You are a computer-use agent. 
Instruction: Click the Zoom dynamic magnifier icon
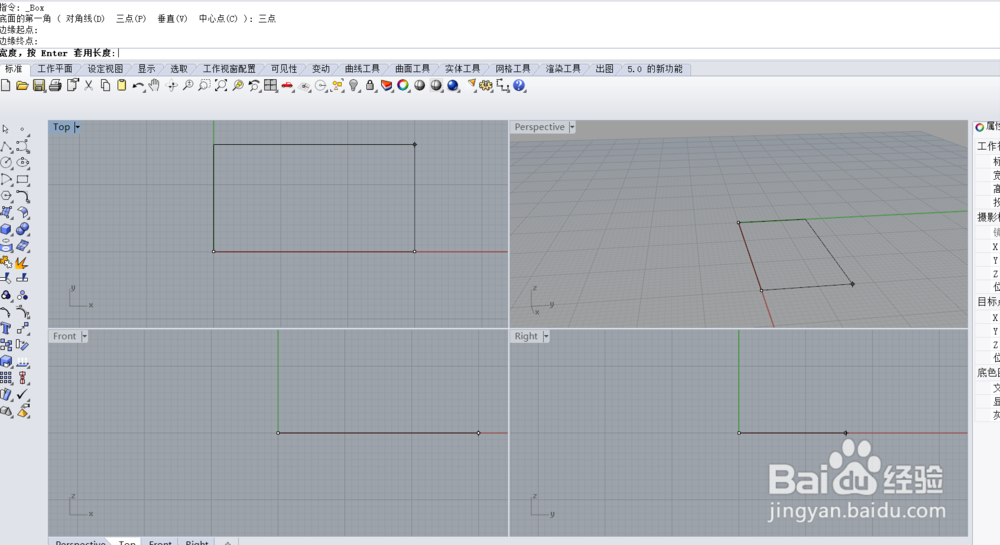point(188,85)
